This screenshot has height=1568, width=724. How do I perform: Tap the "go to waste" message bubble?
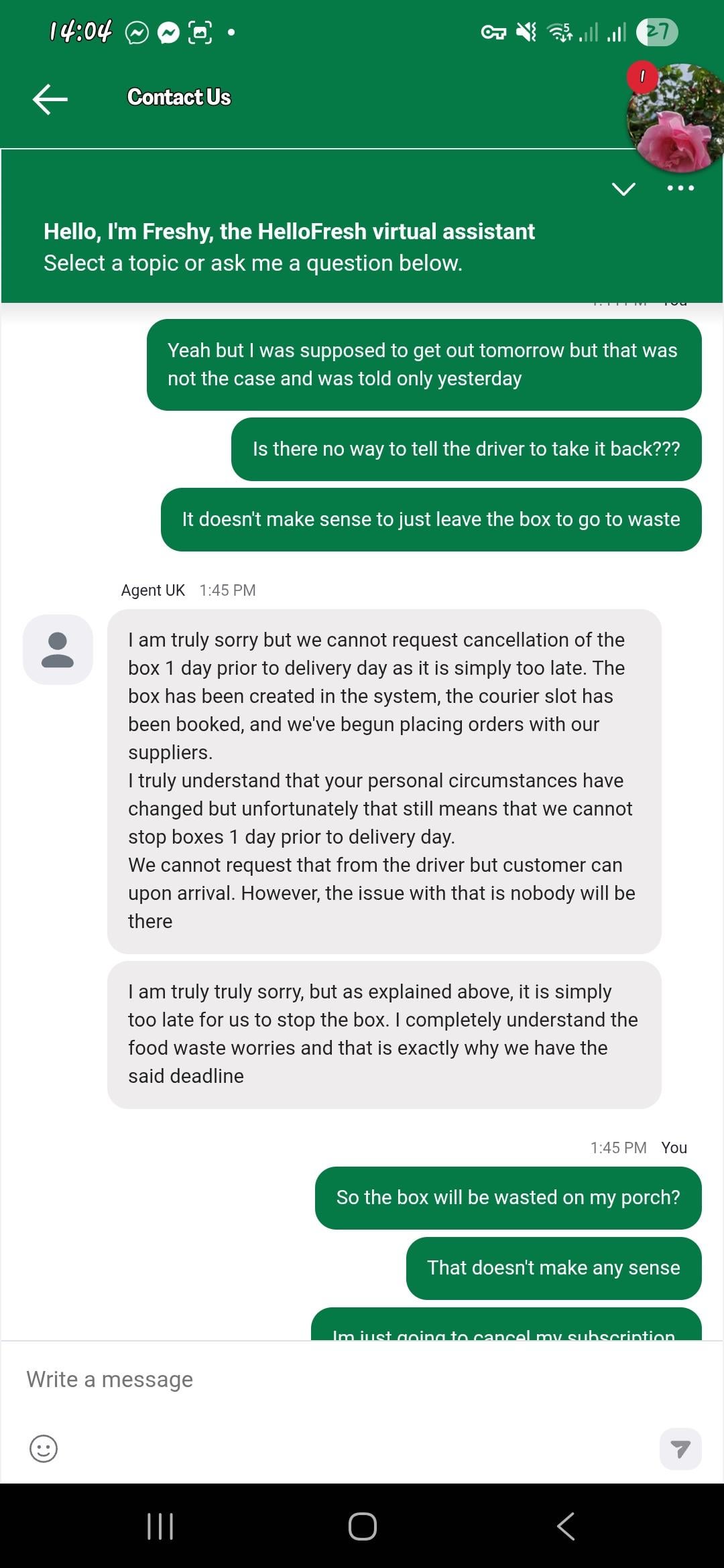coord(430,519)
